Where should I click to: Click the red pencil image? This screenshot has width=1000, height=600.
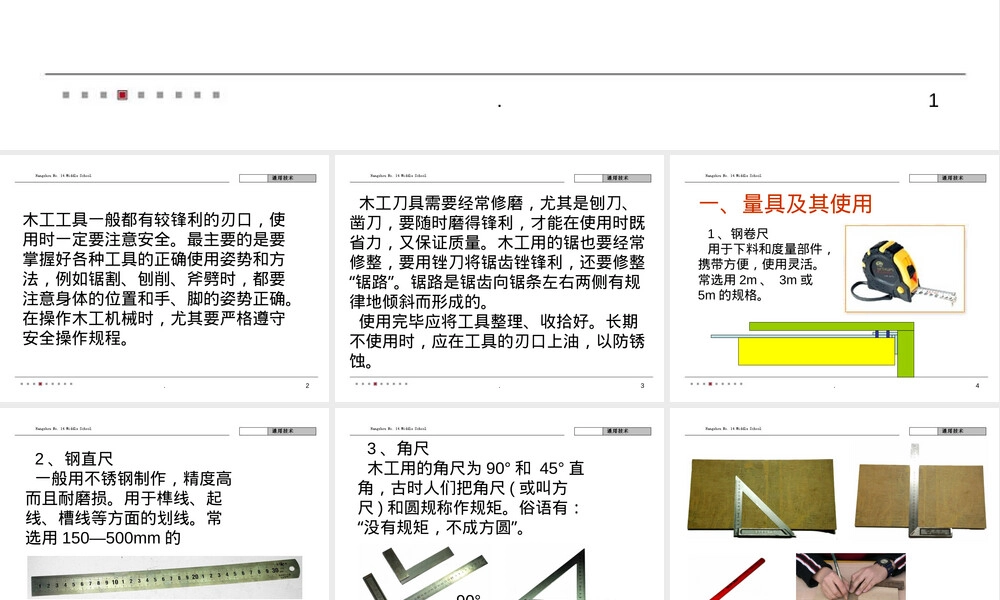tap(737, 579)
